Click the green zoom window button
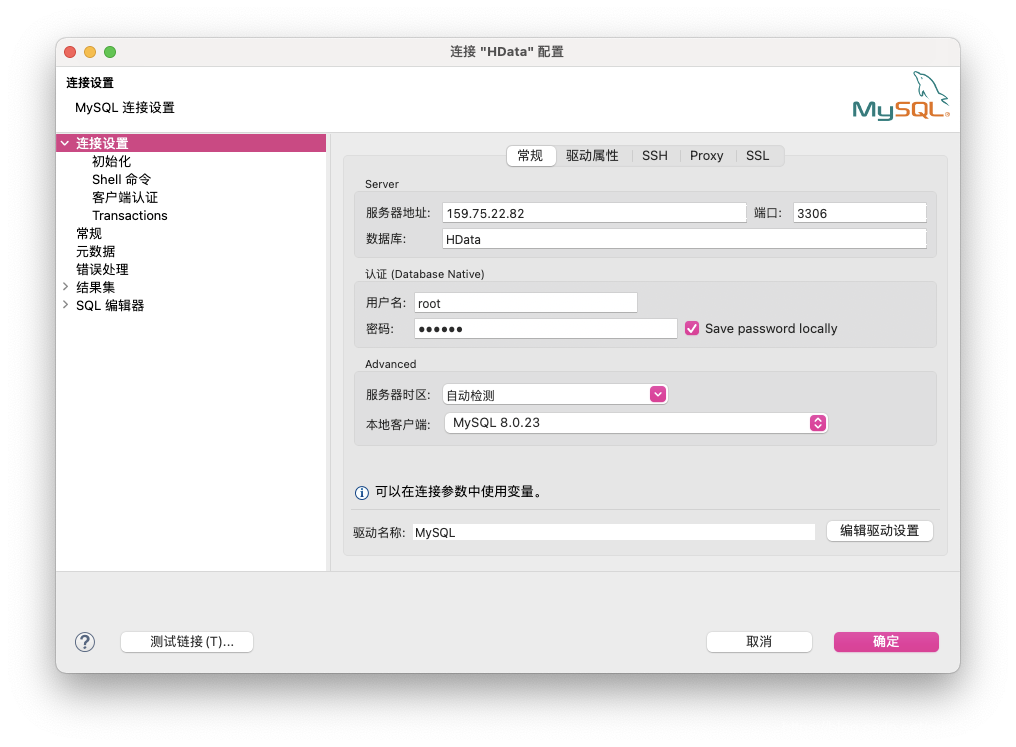 (x=110, y=52)
